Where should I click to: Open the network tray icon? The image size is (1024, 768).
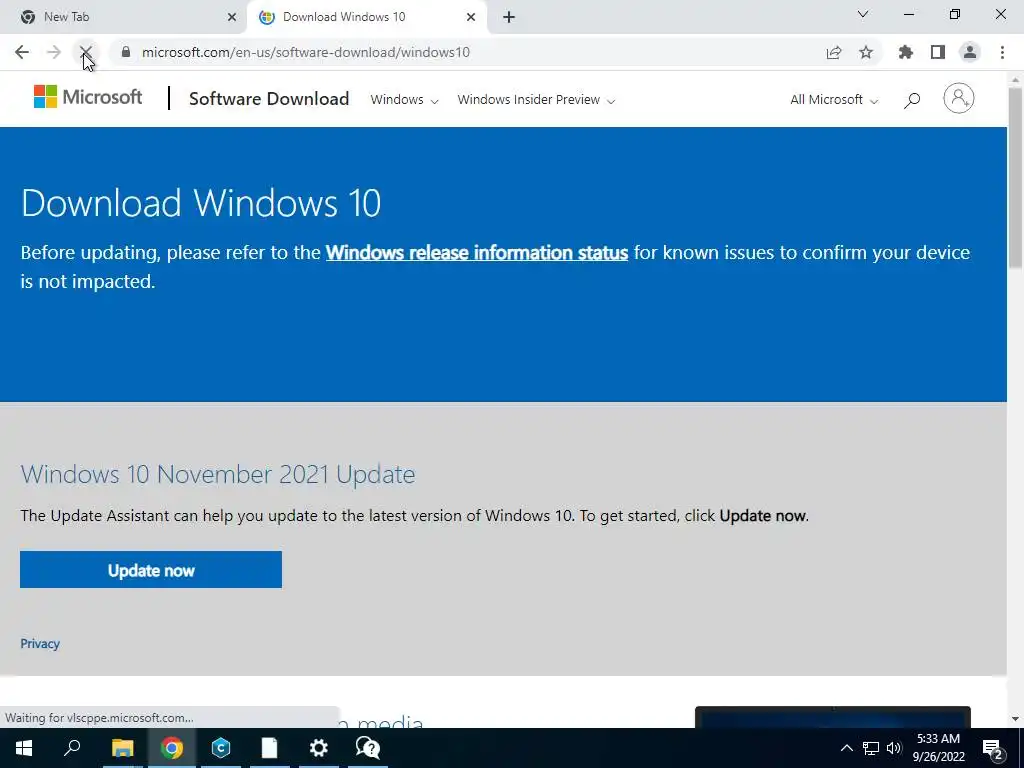tap(871, 748)
